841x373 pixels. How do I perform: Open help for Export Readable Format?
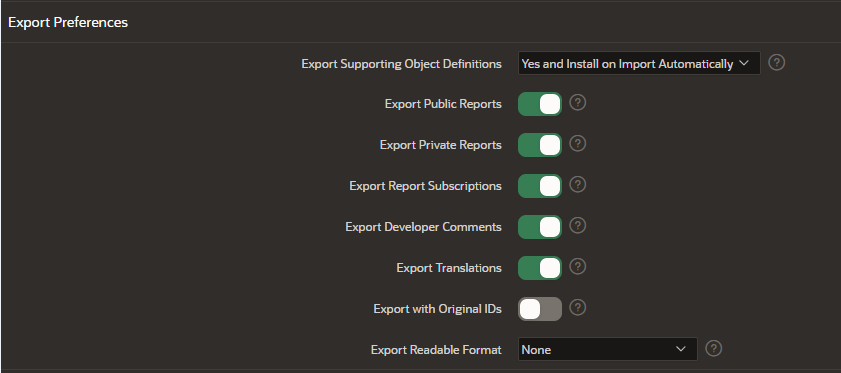(713, 349)
